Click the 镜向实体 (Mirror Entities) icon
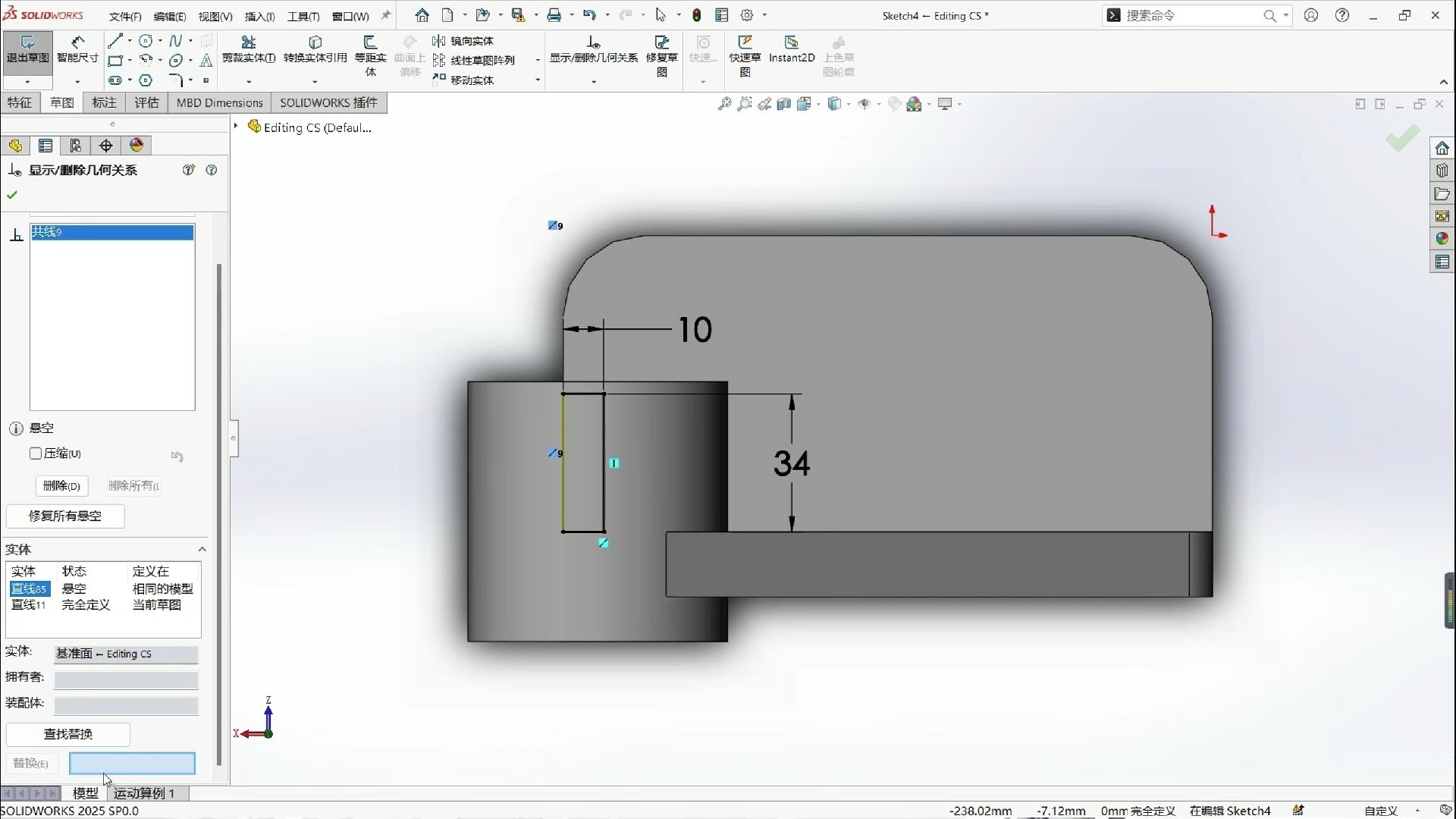Viewport: 1456px width, 819px height. (464, 41)
